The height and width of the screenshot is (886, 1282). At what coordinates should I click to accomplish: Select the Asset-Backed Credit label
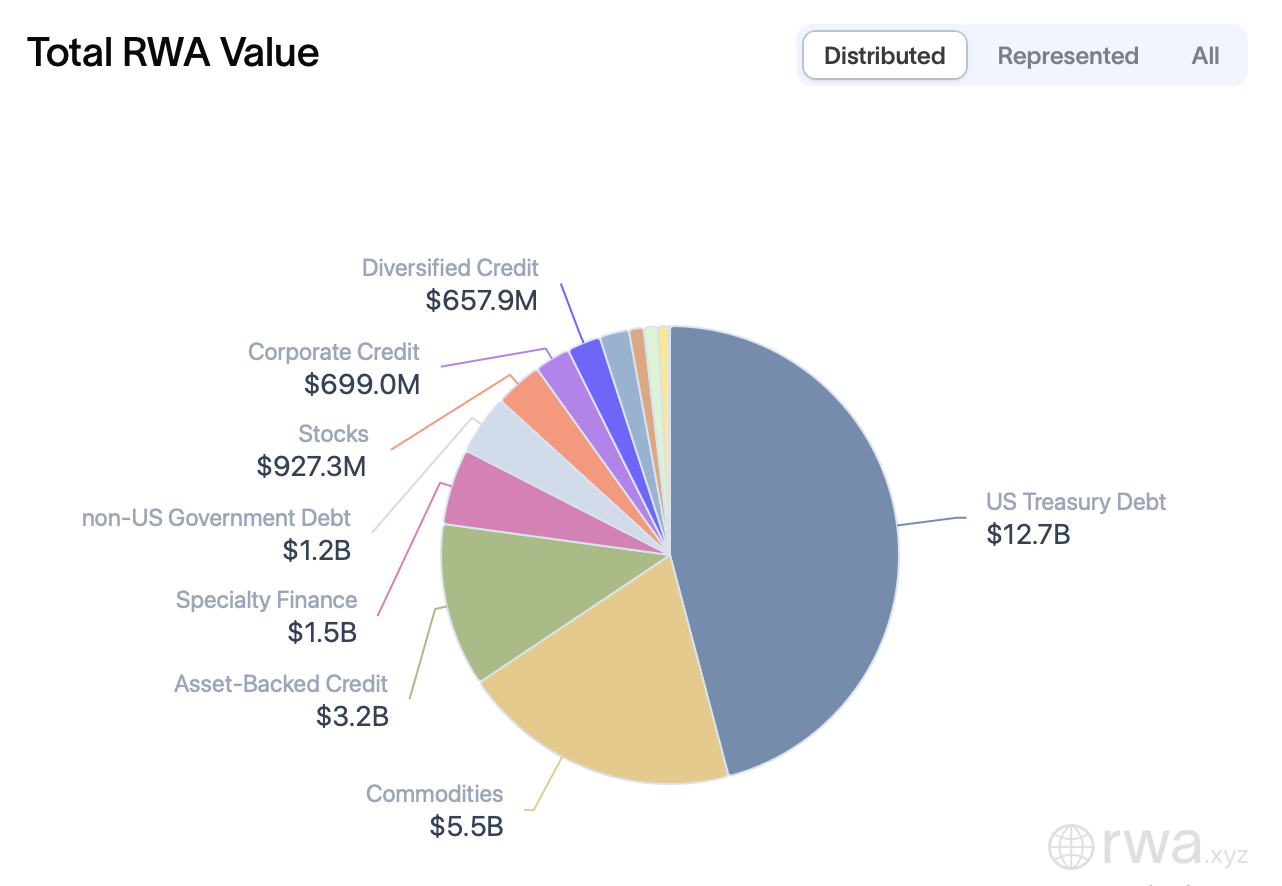tap(281, 684)
